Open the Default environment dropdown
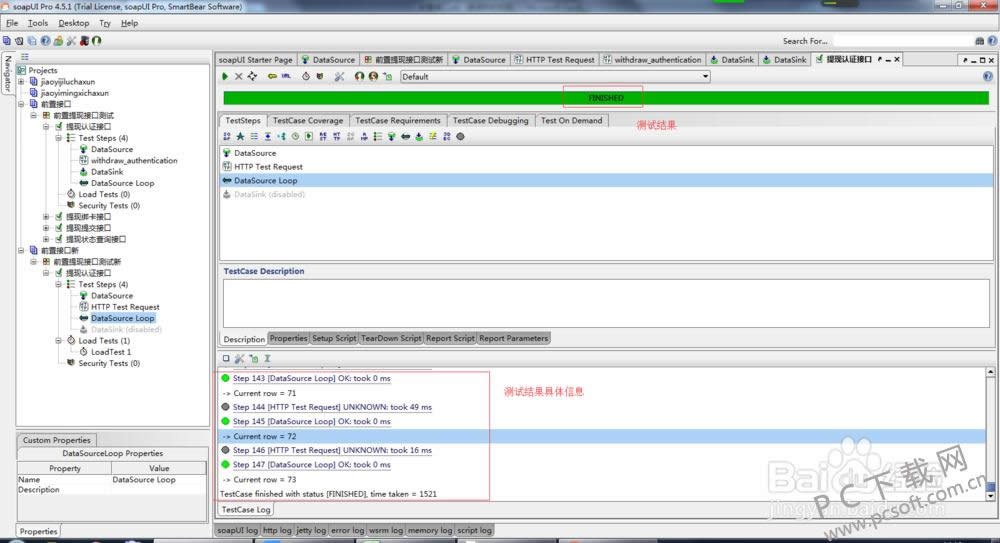Screen dimensions: 1000x543 pos(555,76)
